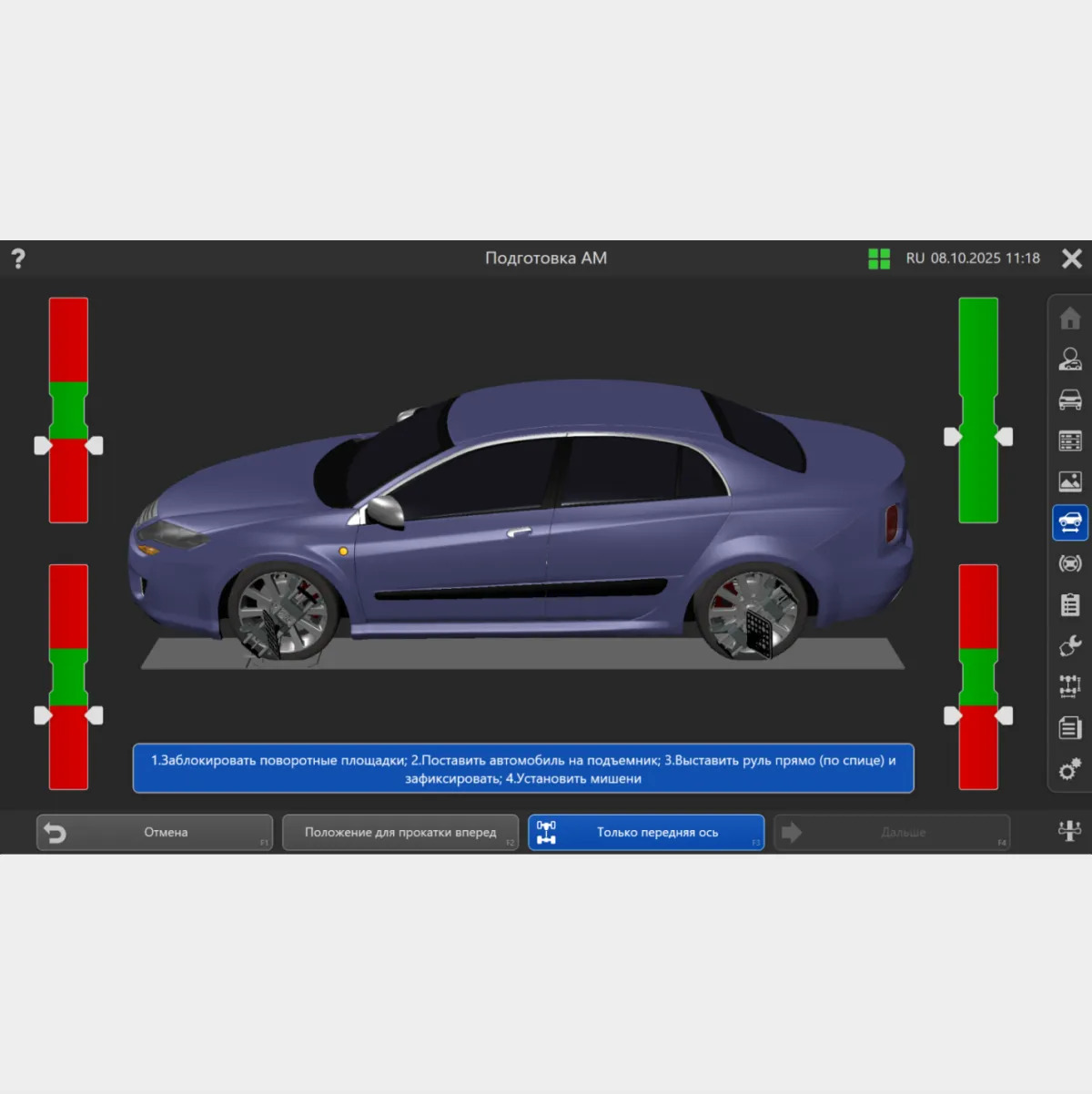Toggle Только передняя ось button
The width and height of the screenshot is (1092, 1094).
click(646, 833)
